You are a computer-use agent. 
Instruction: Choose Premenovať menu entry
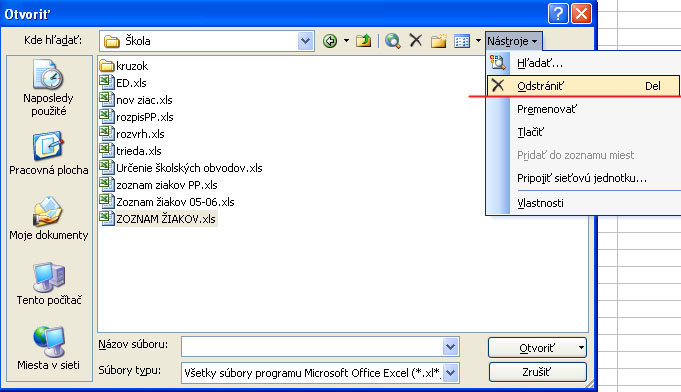[x=547, y=109]
